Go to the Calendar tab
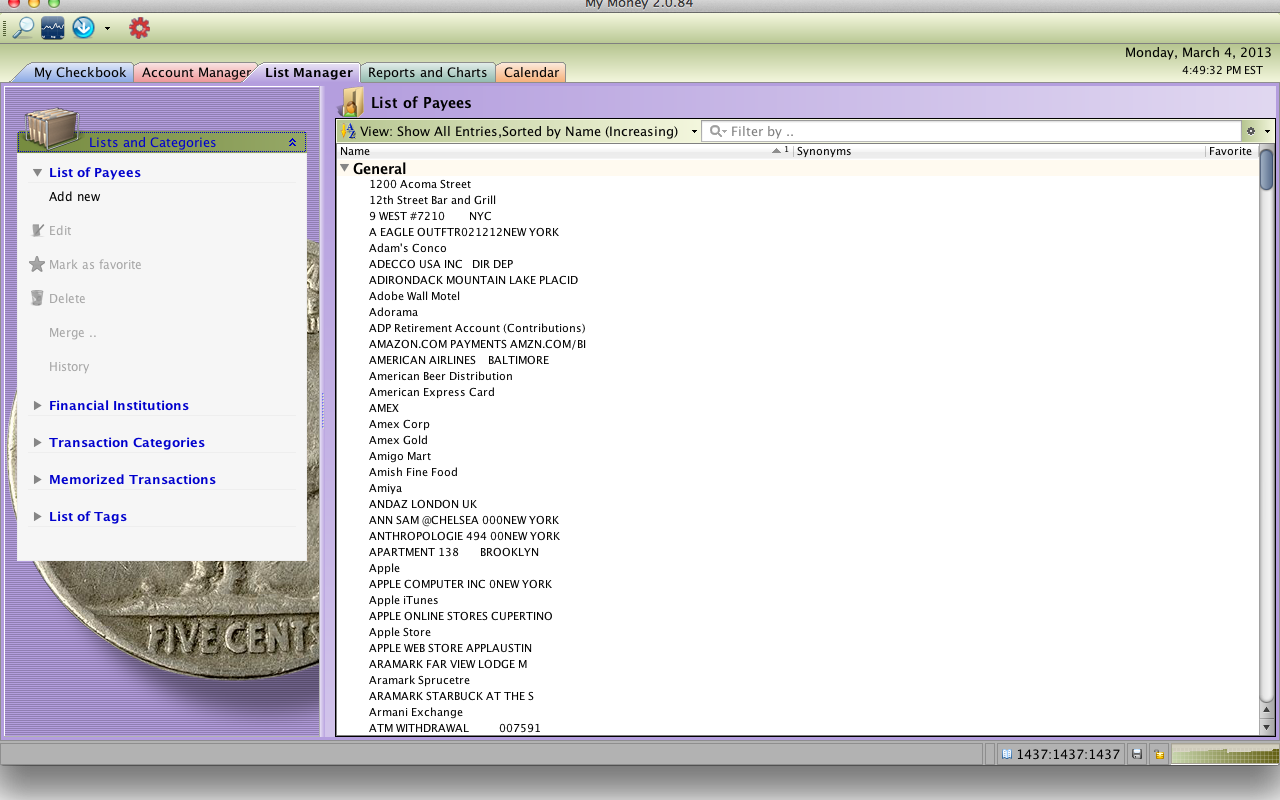The height and width of the screenshot is (800, 1280). 531,72
